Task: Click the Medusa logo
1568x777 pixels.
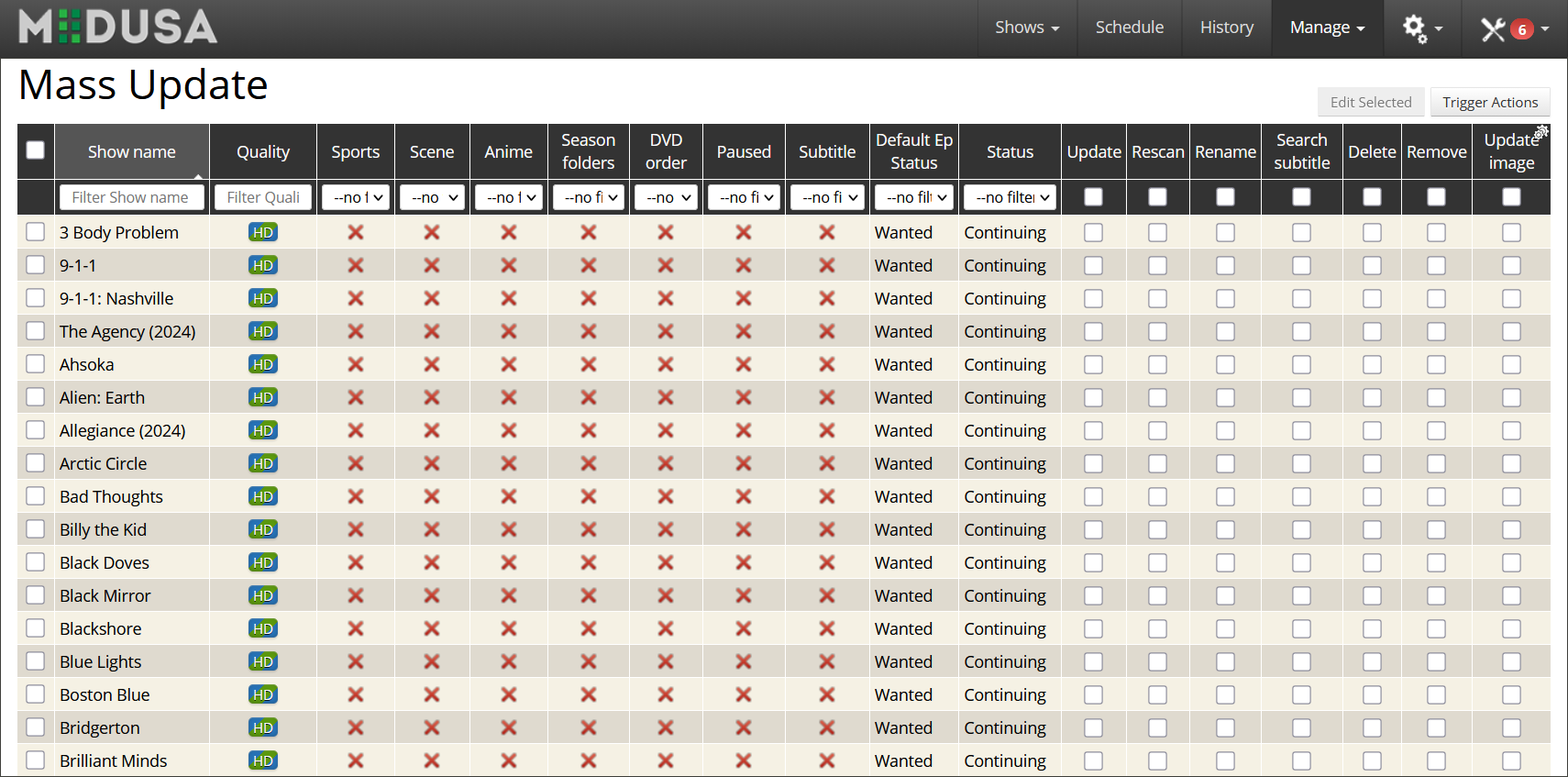Action: (x=118, y=28)
